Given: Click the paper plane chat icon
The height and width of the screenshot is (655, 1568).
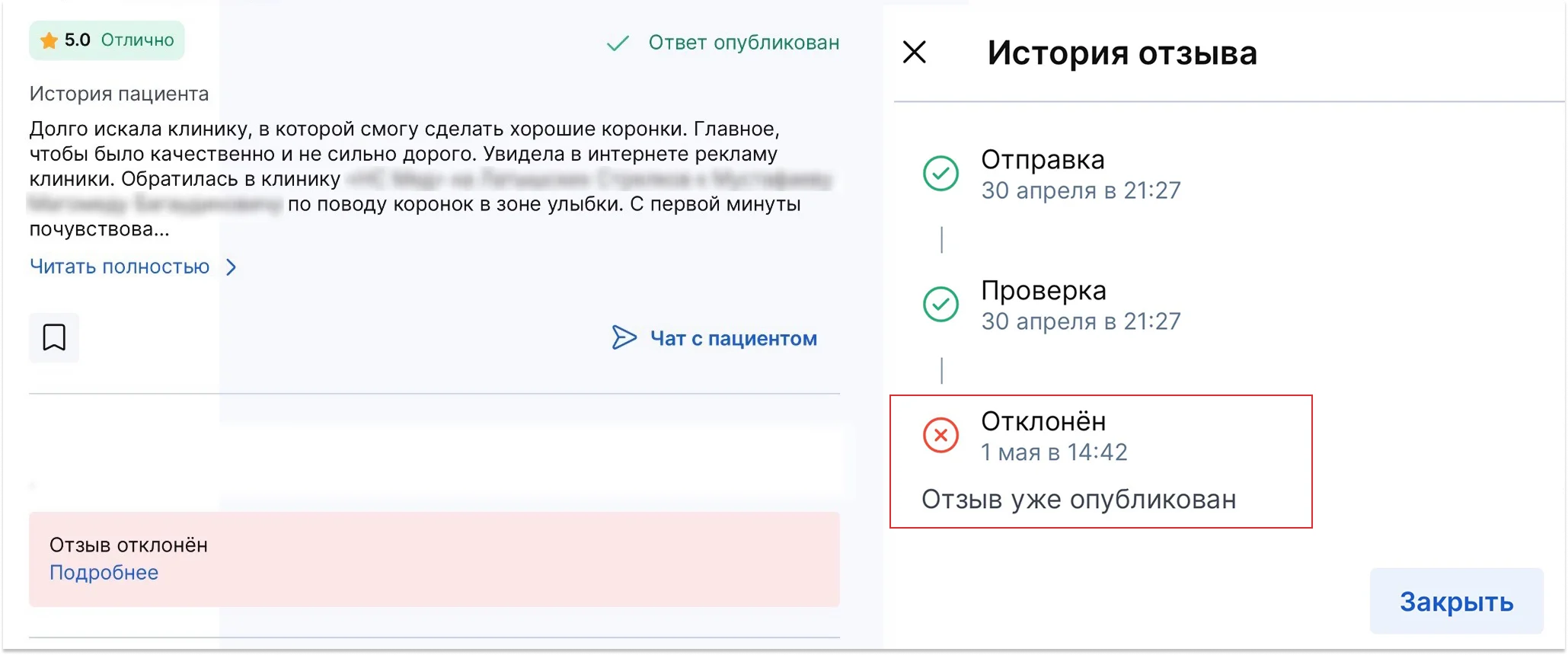Looking at the screenshot, I should 624,337.
